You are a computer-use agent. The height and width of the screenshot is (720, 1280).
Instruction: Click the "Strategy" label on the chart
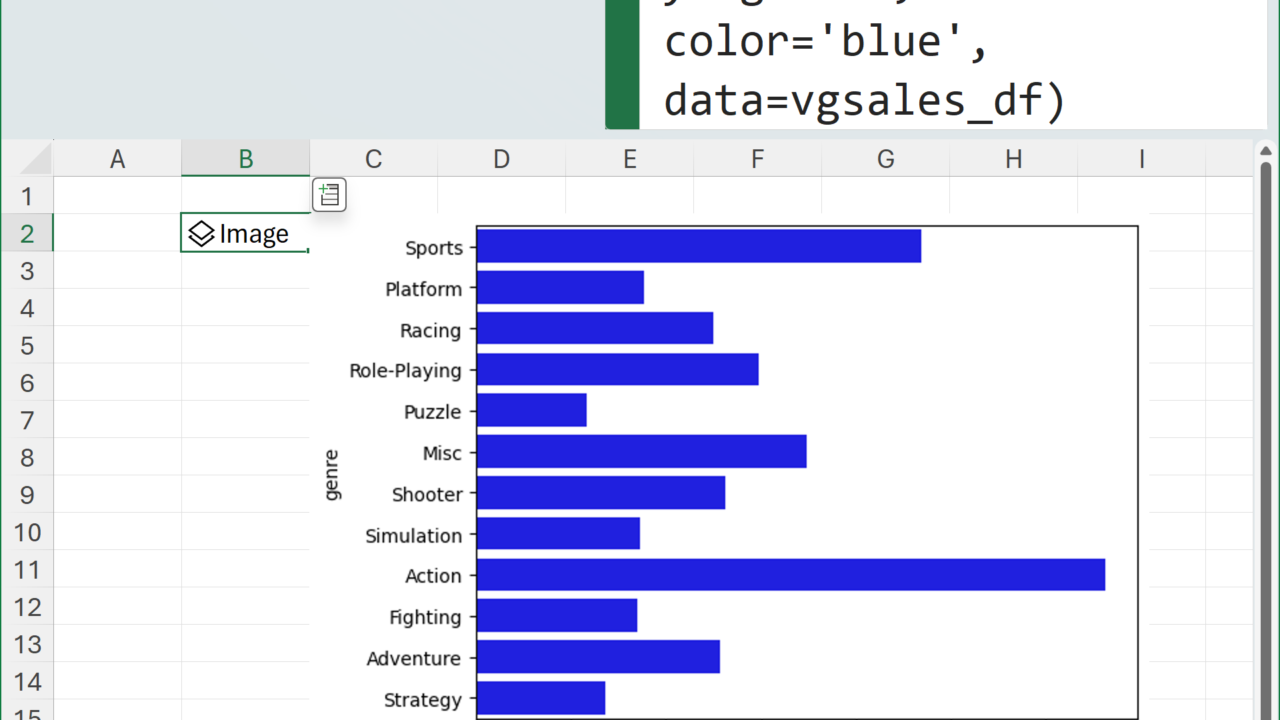tap(423, 700)
